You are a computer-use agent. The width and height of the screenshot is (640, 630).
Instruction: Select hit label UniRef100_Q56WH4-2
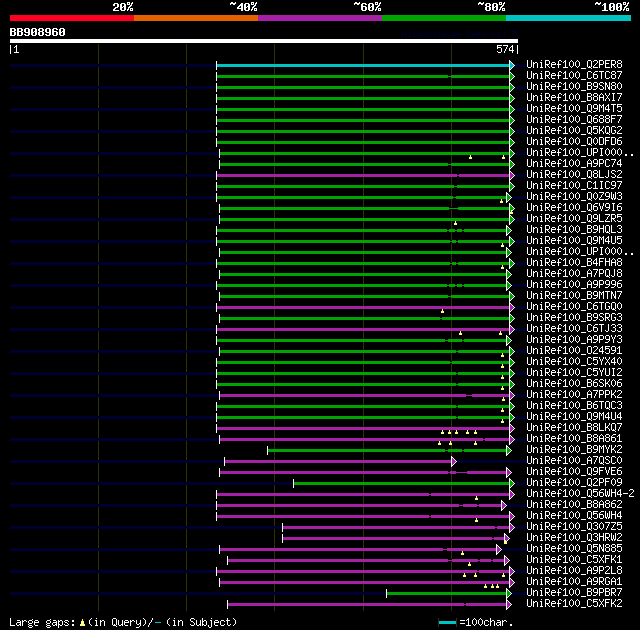580,494
